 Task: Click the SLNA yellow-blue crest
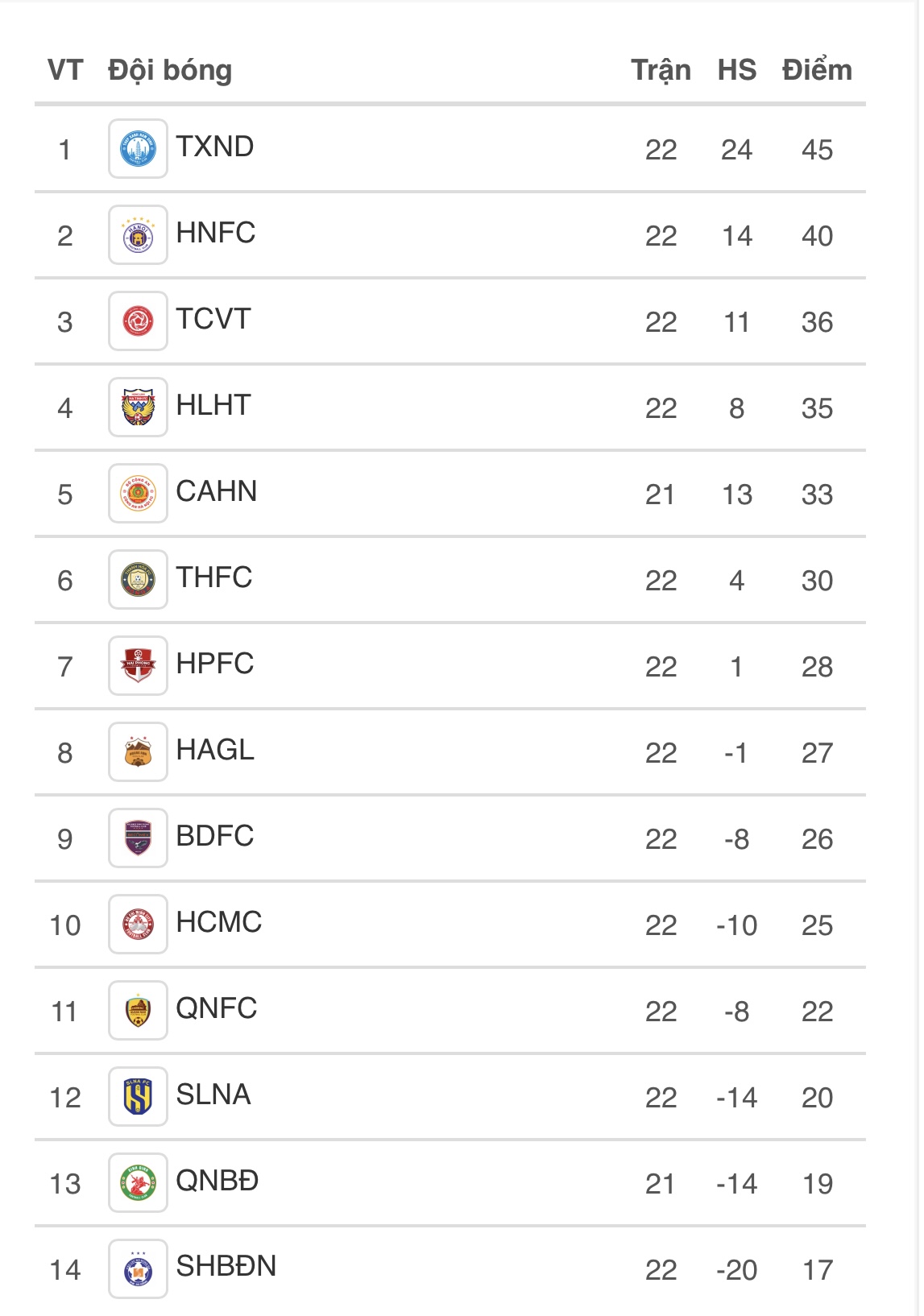(138, 1097)
